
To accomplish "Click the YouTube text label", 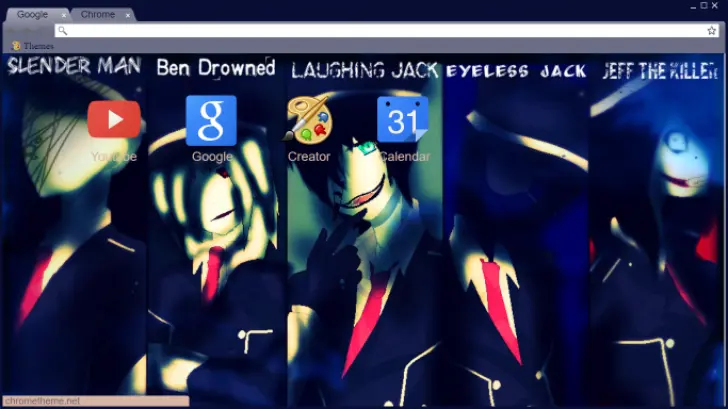I will [x=113, y=157].
